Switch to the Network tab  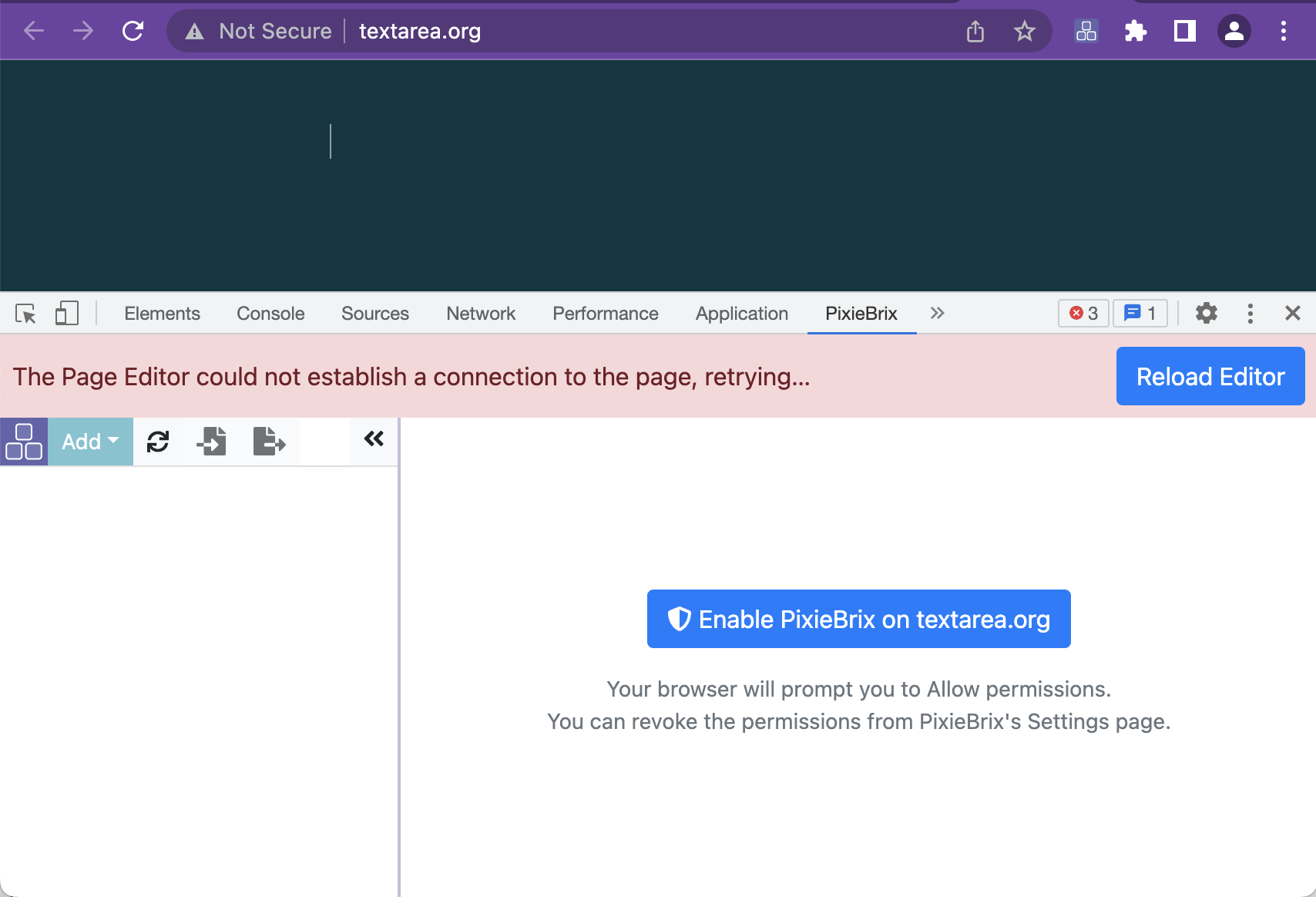pyautogui.click(x=480, y=313)
